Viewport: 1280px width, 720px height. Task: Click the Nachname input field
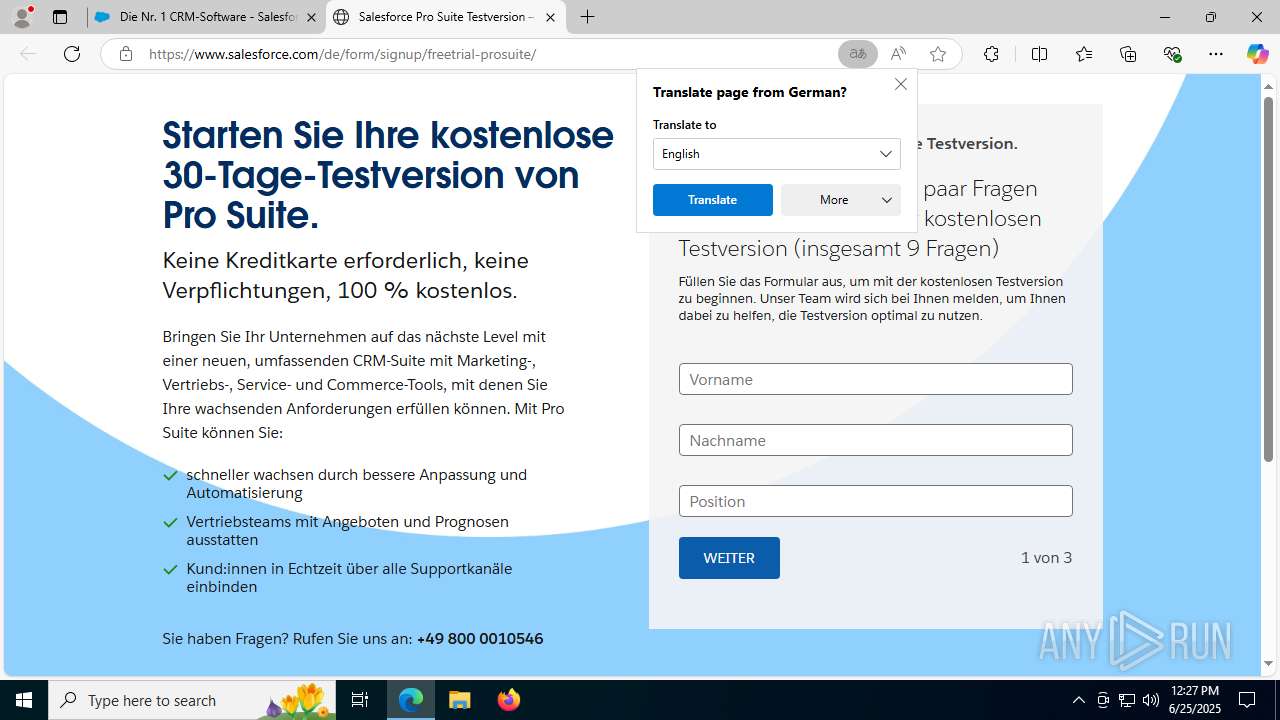point(876,440)
